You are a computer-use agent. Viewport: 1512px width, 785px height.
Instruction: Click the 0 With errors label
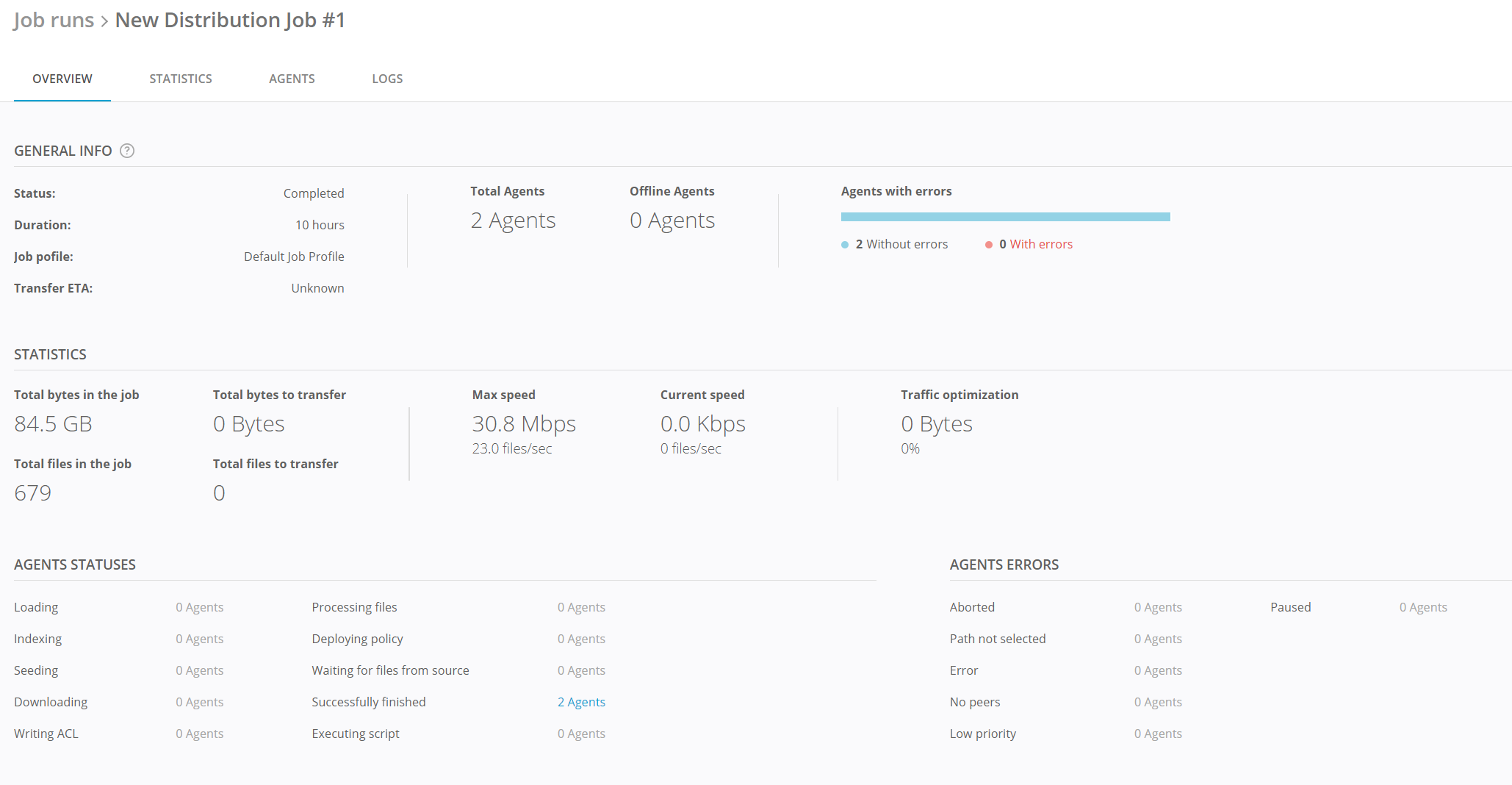pos(1036,244)
